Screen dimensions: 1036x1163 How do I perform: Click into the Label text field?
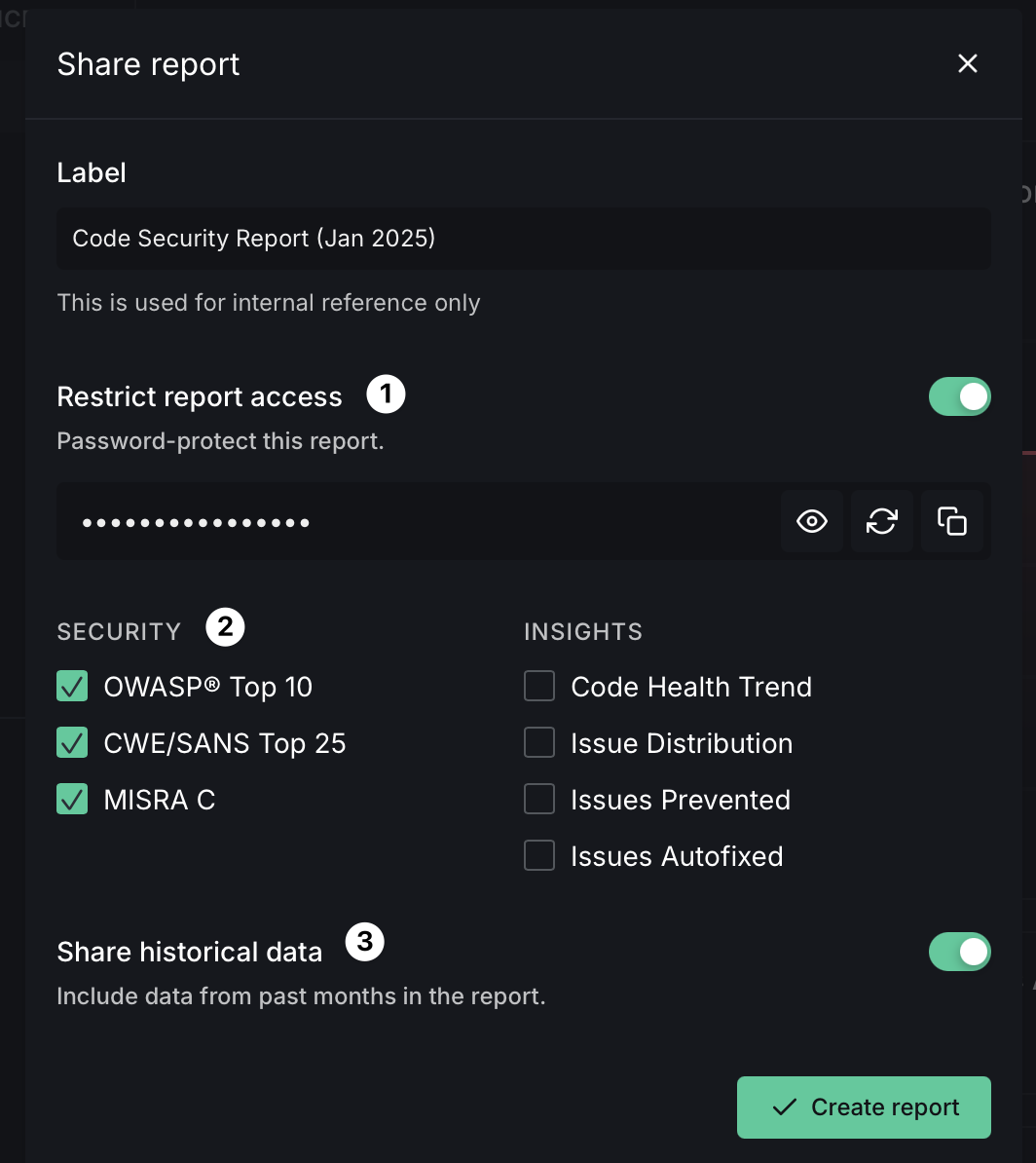(x=523, y=239)
